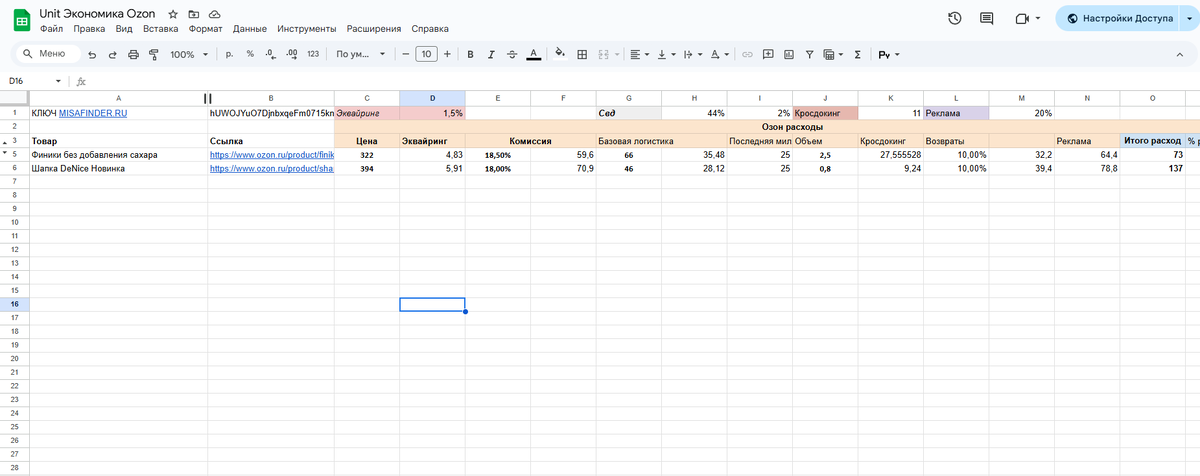Open the text color picker
Viewport: 1200px width, 476px height.
click(533, 54)
